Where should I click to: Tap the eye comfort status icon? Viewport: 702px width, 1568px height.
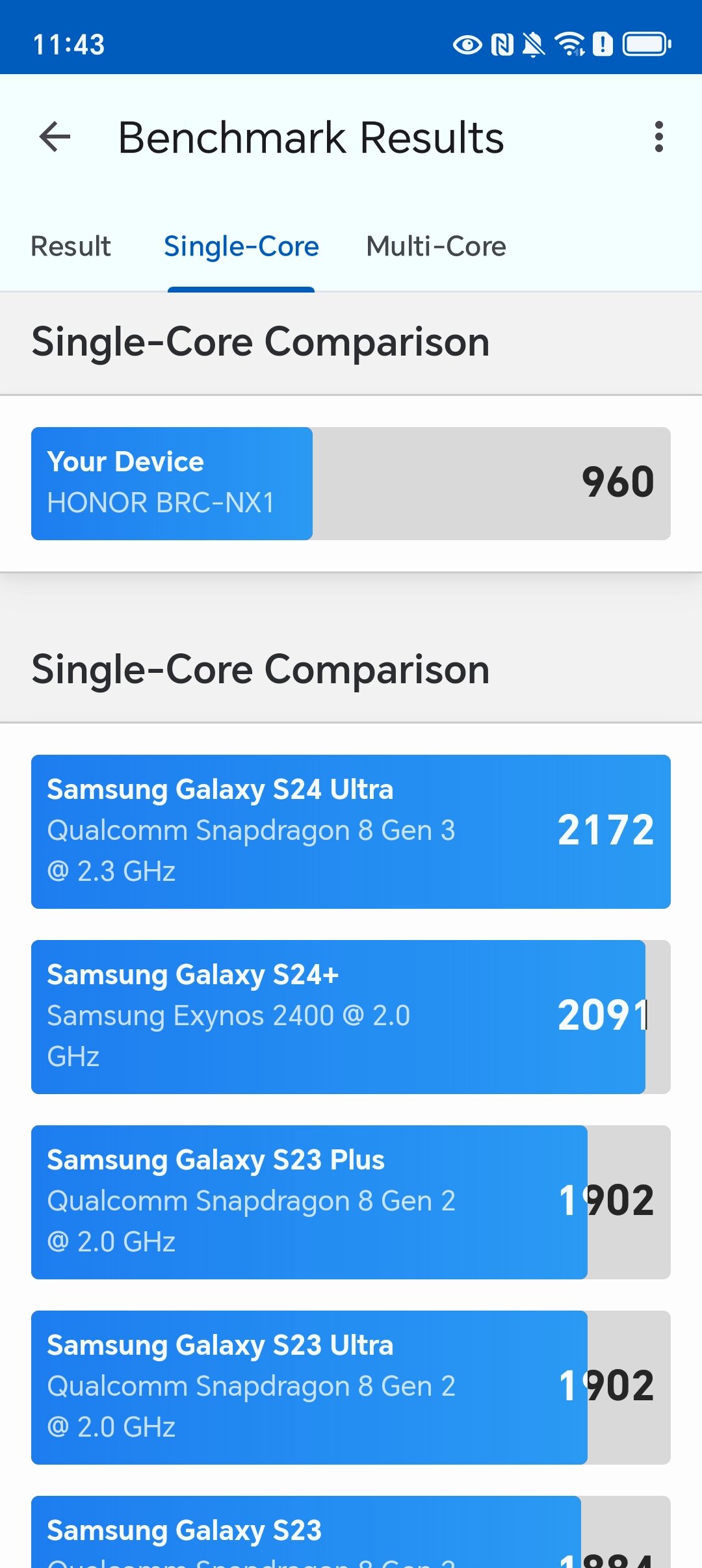(467, 45)
